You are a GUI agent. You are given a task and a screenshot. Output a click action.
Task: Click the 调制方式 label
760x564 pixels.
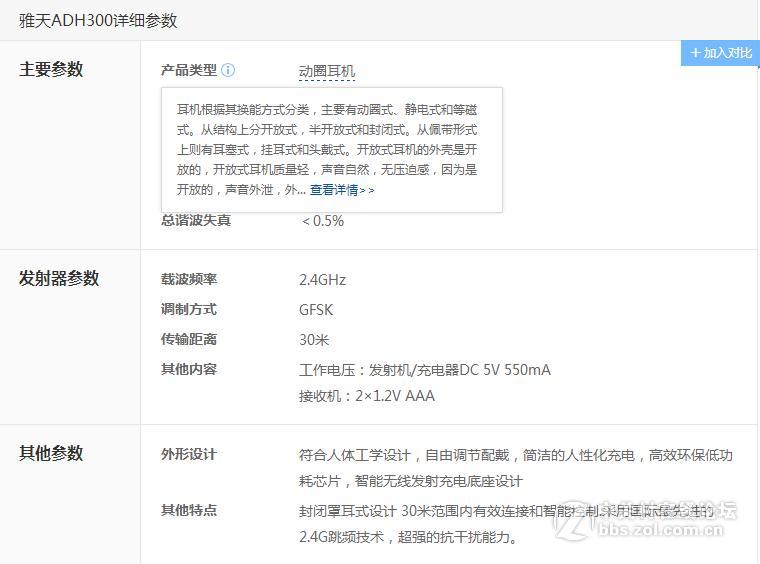coord(189,310)
